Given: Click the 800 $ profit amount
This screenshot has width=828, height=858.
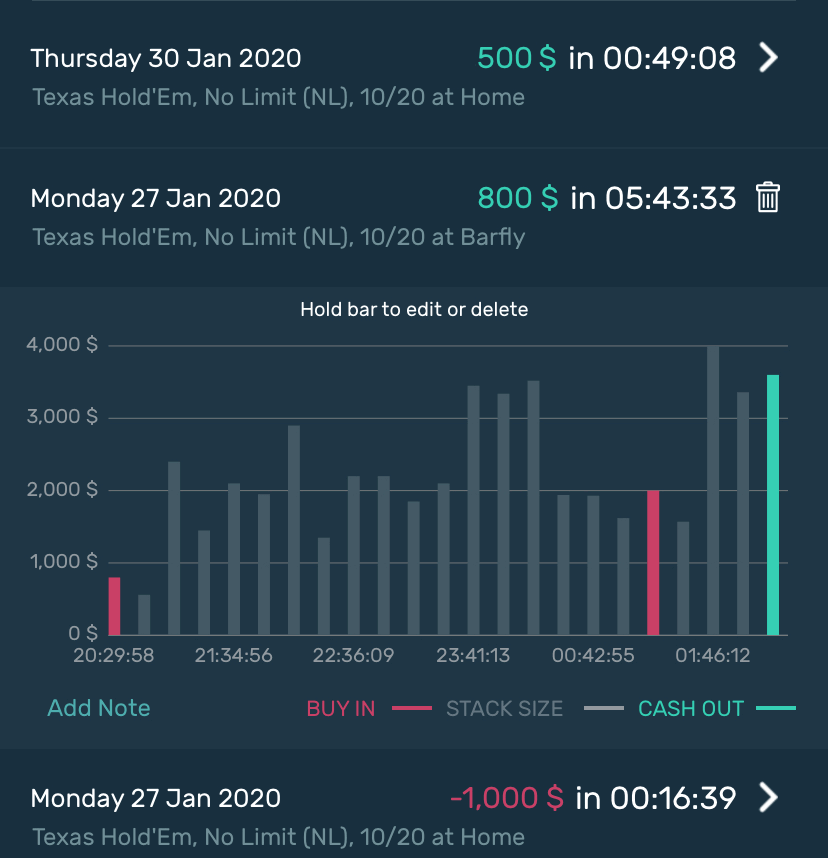Looking at the screenshot, I should tap(518, 198).
